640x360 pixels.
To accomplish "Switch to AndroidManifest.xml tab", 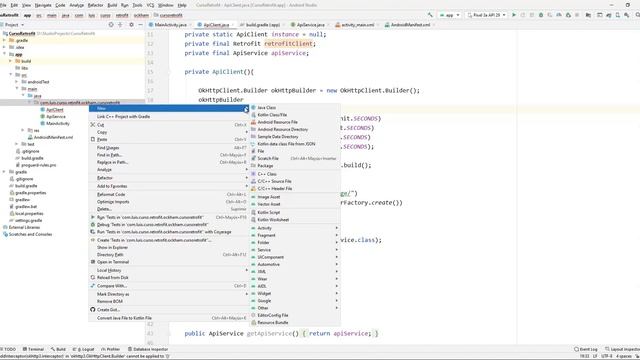I will 410,25.
